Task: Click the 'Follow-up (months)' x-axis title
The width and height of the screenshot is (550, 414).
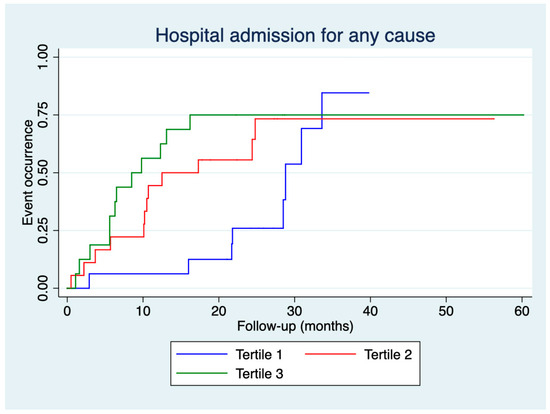Action: 295,326
